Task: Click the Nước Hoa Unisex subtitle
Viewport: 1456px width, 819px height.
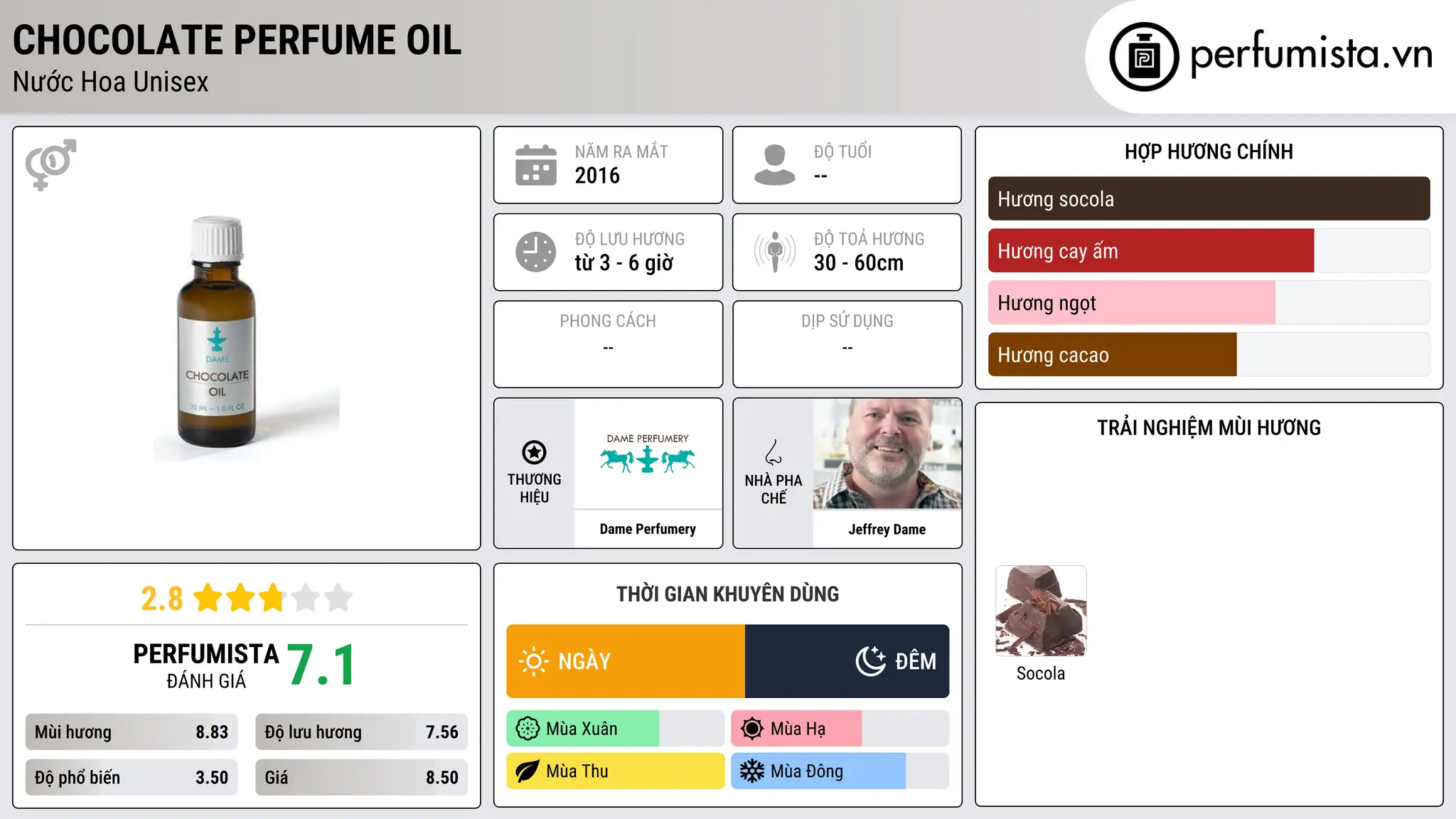Action: (x=111, y=82)
